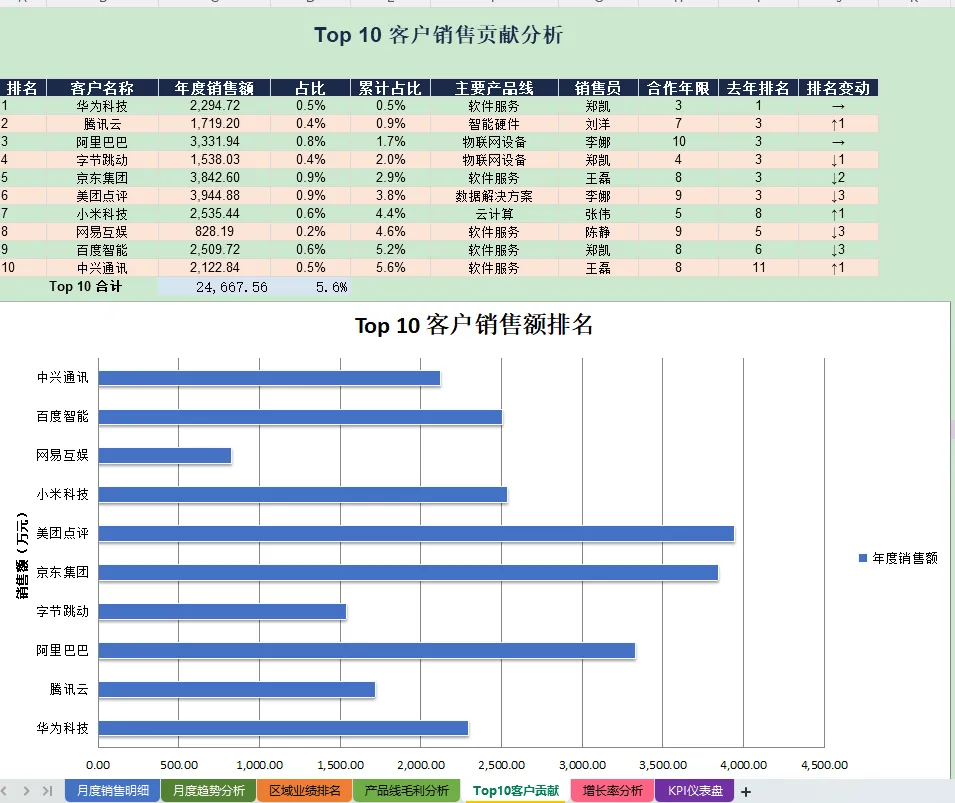This screenshot has height=803, width=955.
Task: Go to previous sheet arrow
Action: 4,791
